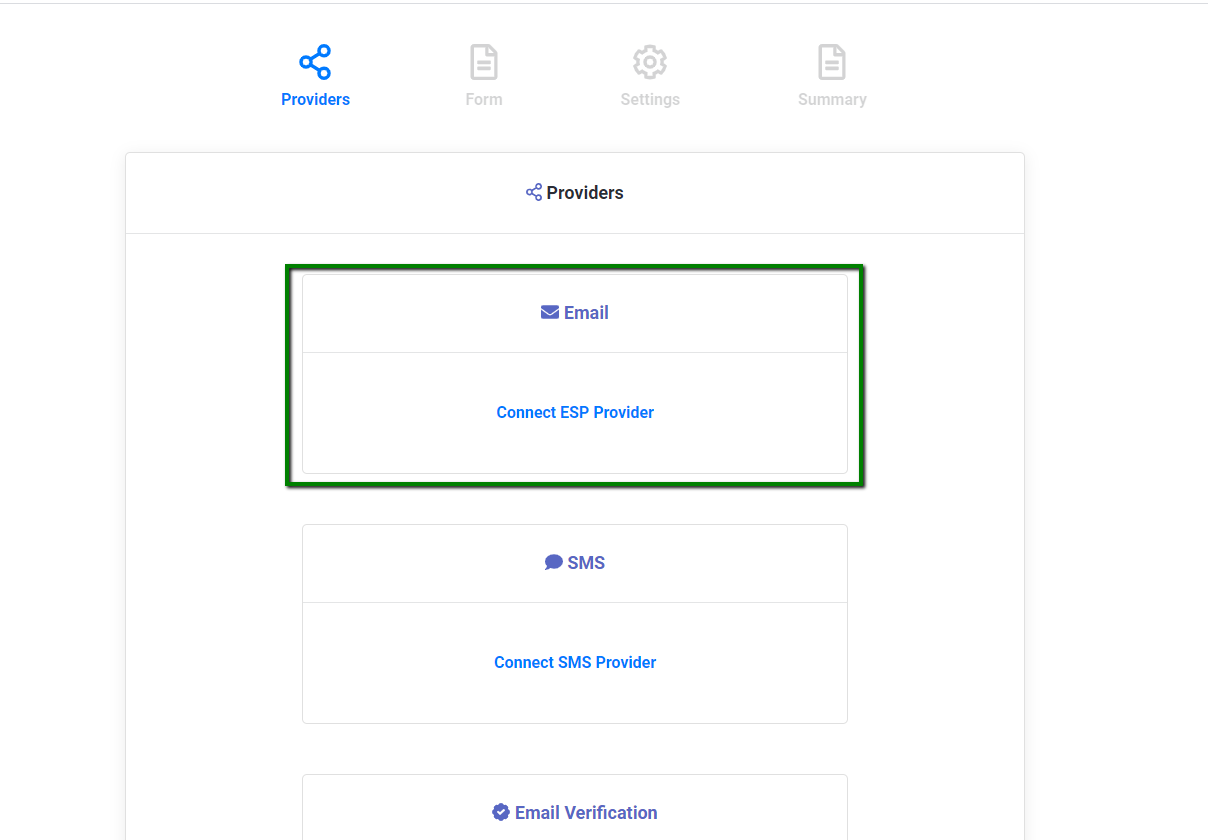Switch to the Form step
The width and height of the screenshot is (1208, 840).
coord(484,99)
